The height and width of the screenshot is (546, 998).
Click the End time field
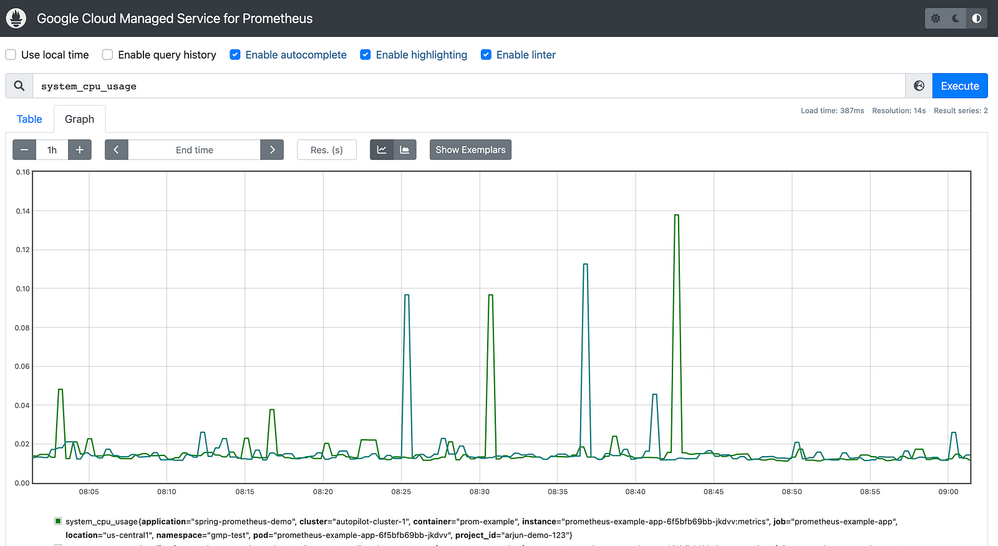[x=194, y=150]
